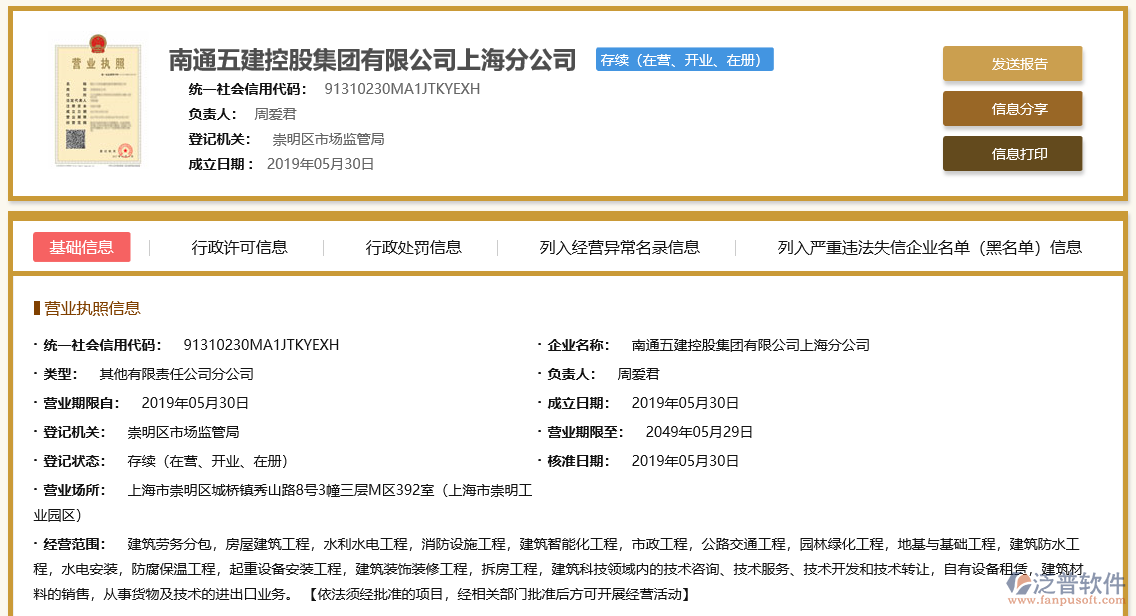Click the company title 南通五建控股集团有限公司上海分公司
1136x616 pixels.
pos(372,59)
